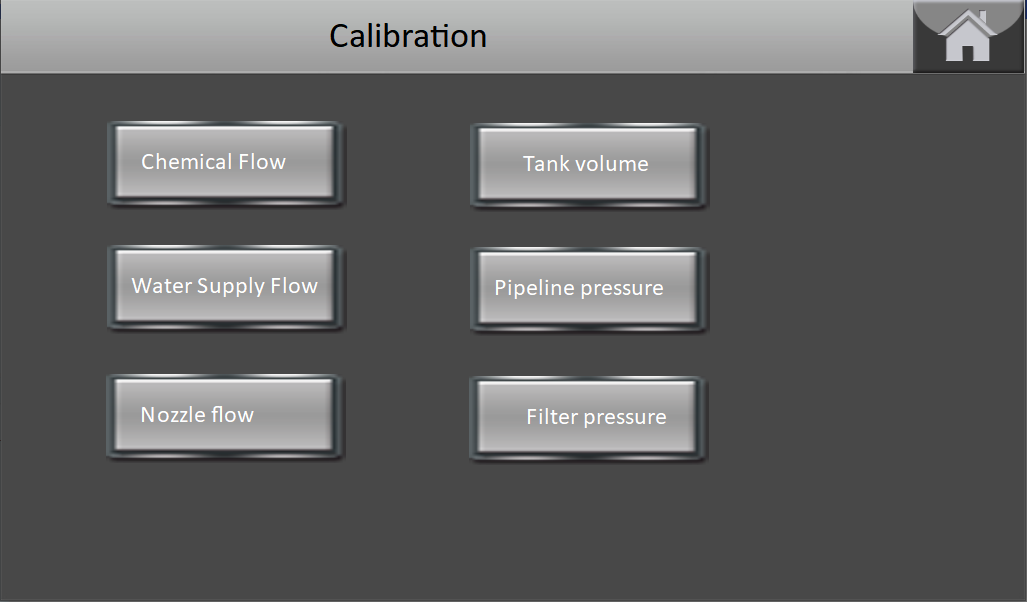Open Pipeline pressure calibration
This screenshot has width=1027, height=602.
coord(588,289)
